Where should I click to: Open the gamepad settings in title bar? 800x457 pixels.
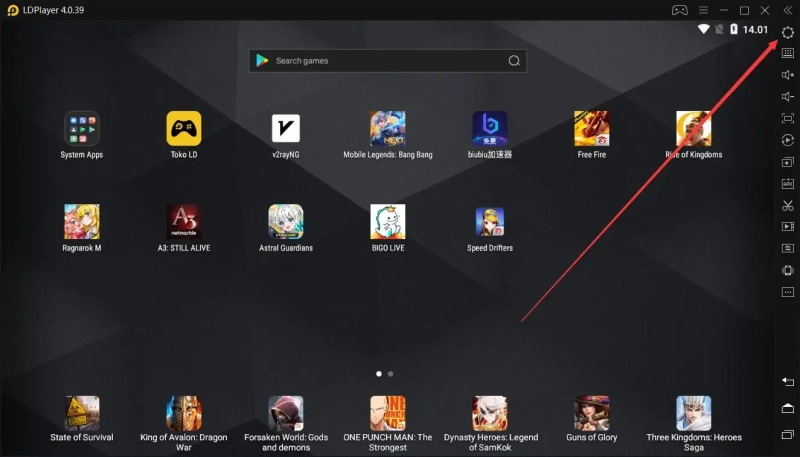pyautogui.click(x=680, y=10)
